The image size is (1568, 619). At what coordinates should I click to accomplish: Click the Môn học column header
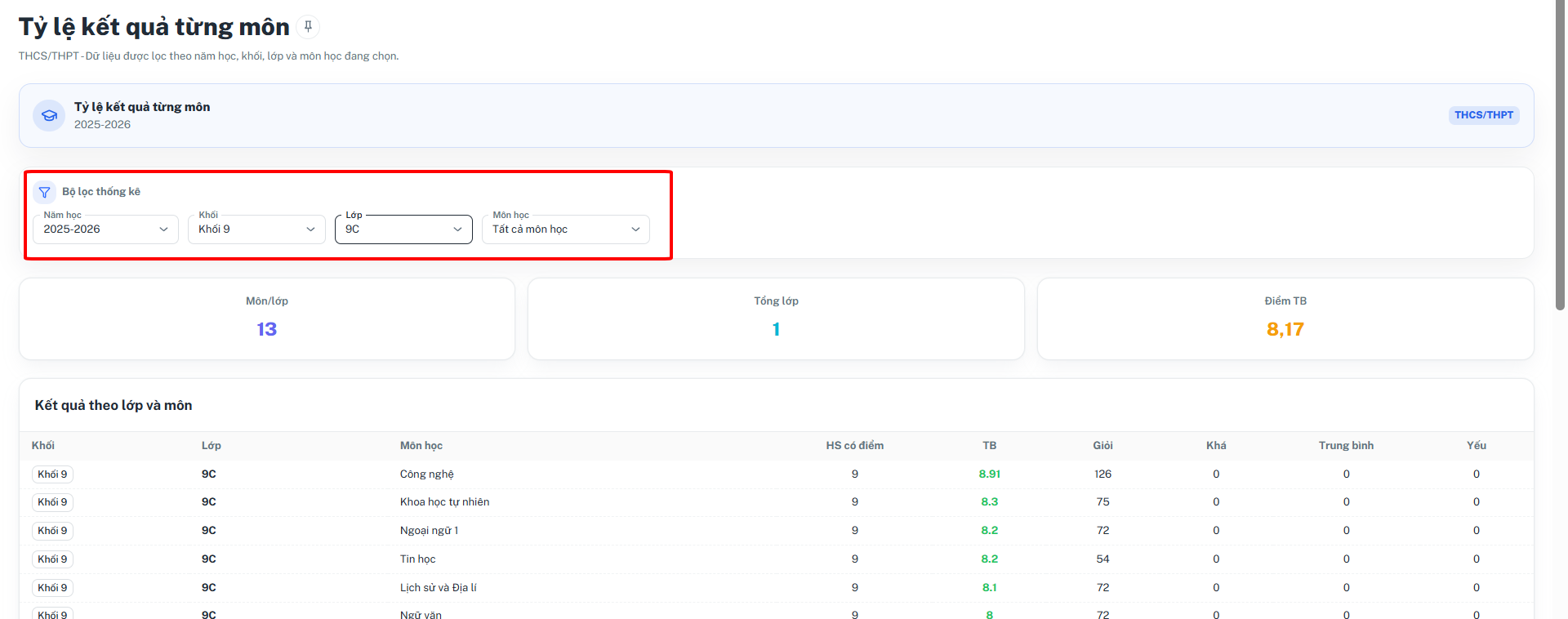click(421, 446)
